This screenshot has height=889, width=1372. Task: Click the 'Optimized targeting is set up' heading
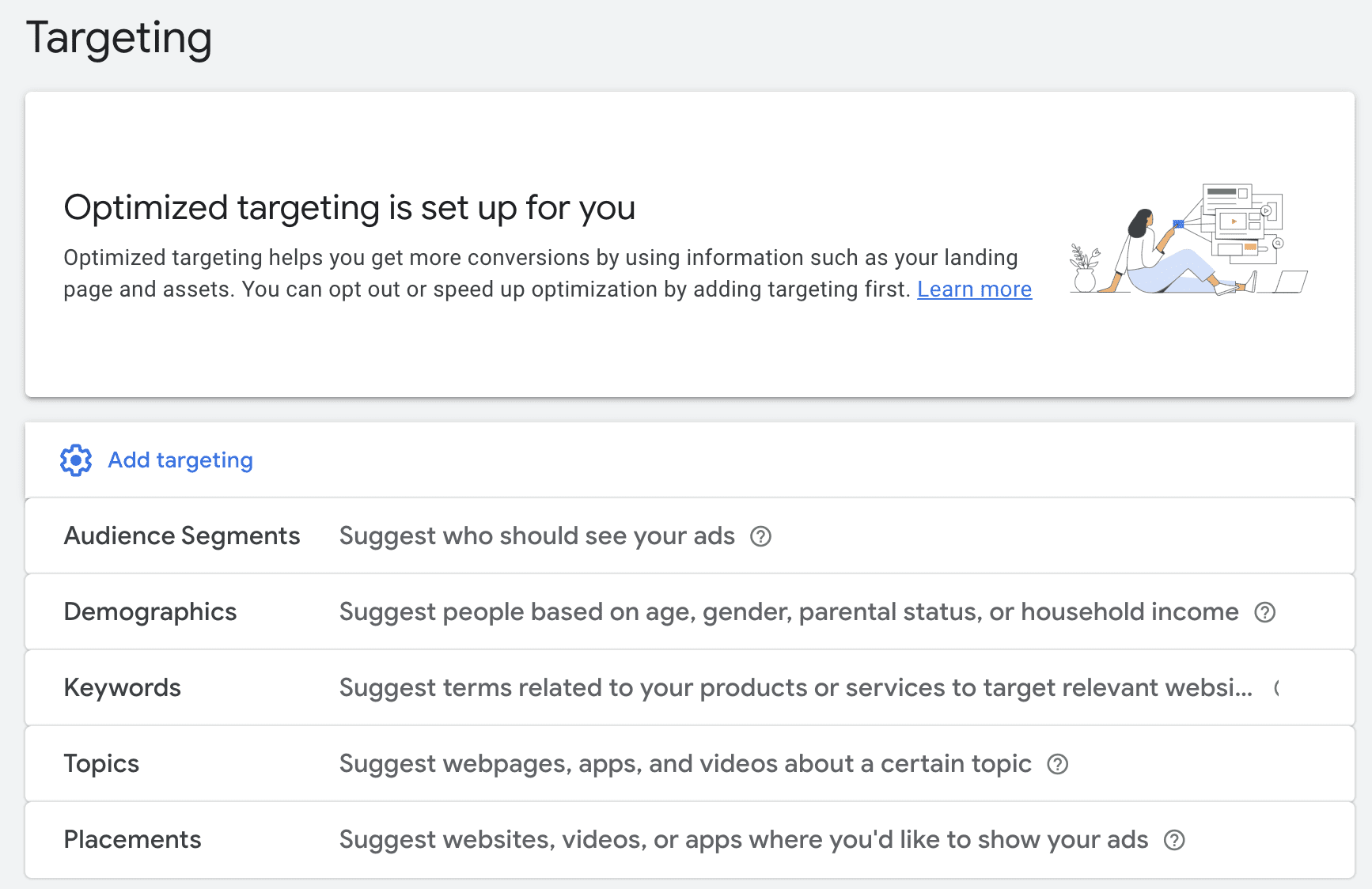(x=350, y=208)
